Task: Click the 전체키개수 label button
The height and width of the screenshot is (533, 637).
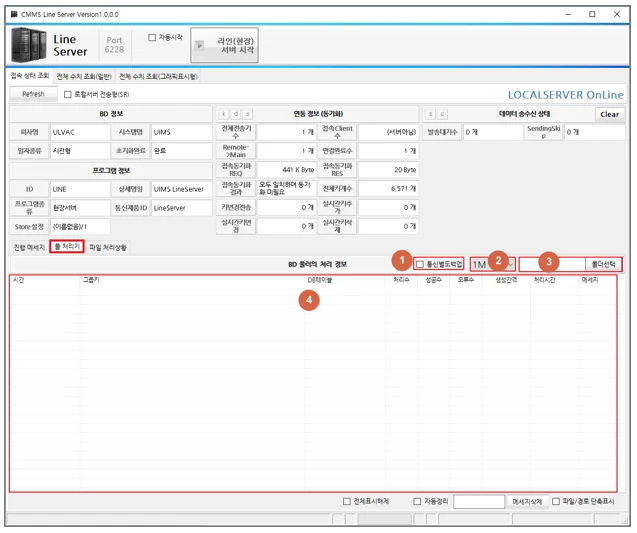Action: point(337,188)
